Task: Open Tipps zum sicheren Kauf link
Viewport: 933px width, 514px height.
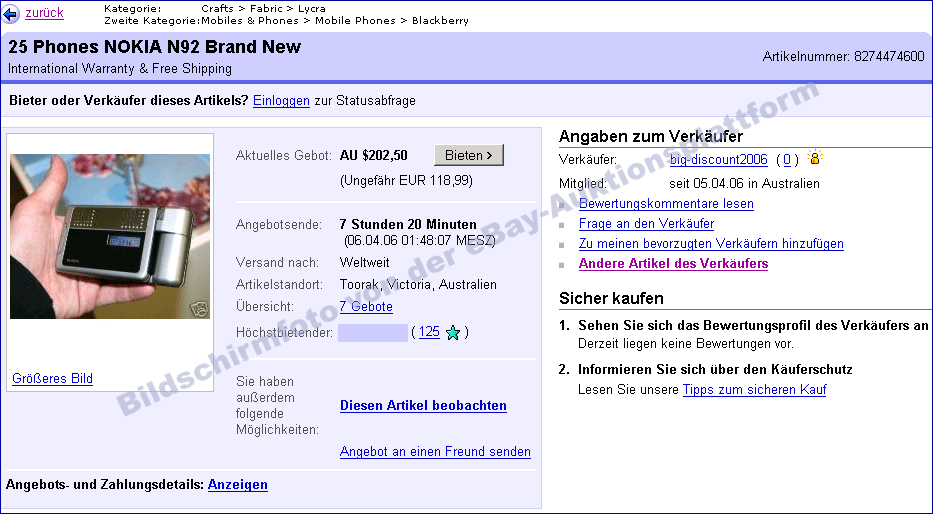Action: coord(754,390)
